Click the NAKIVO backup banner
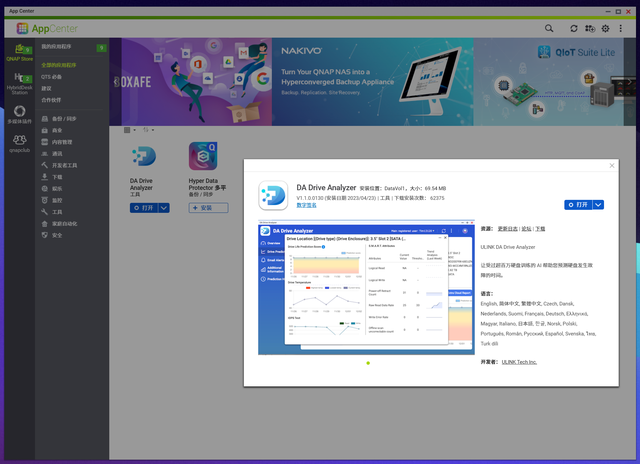 [373, 82]
